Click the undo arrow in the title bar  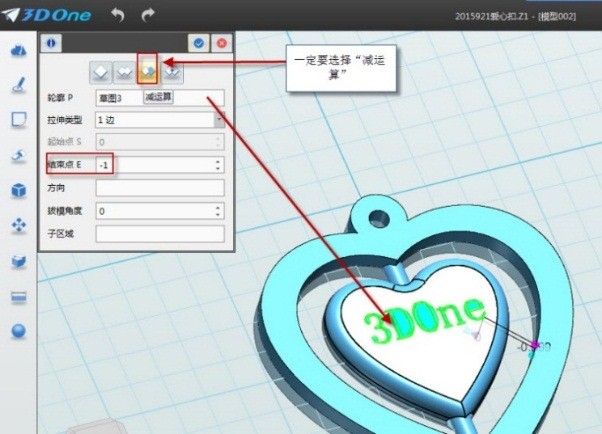point(117,16)
